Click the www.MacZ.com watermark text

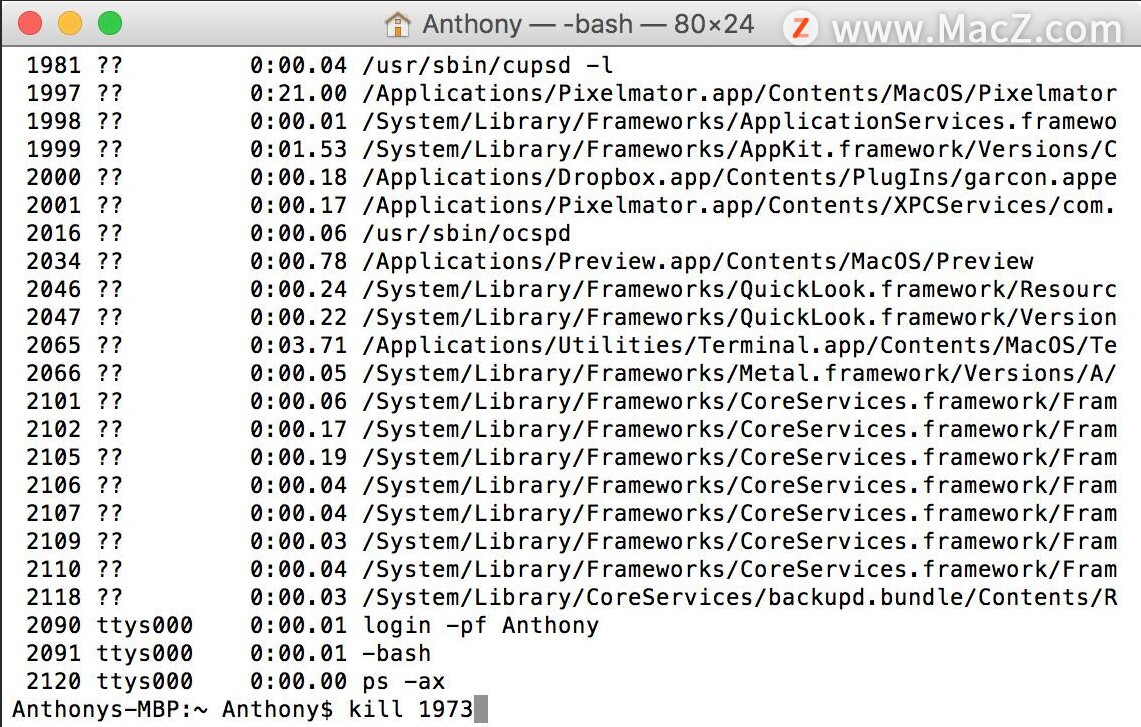coord(977,29)
